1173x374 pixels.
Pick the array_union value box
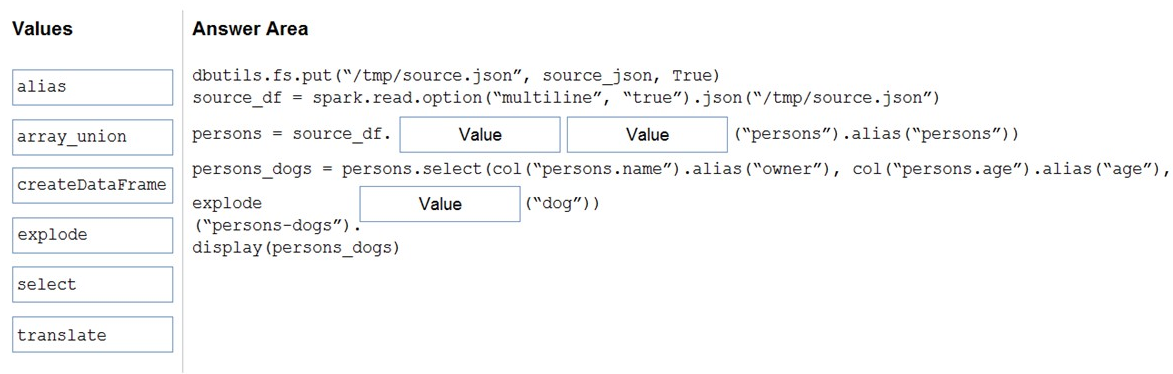(94, 136)
